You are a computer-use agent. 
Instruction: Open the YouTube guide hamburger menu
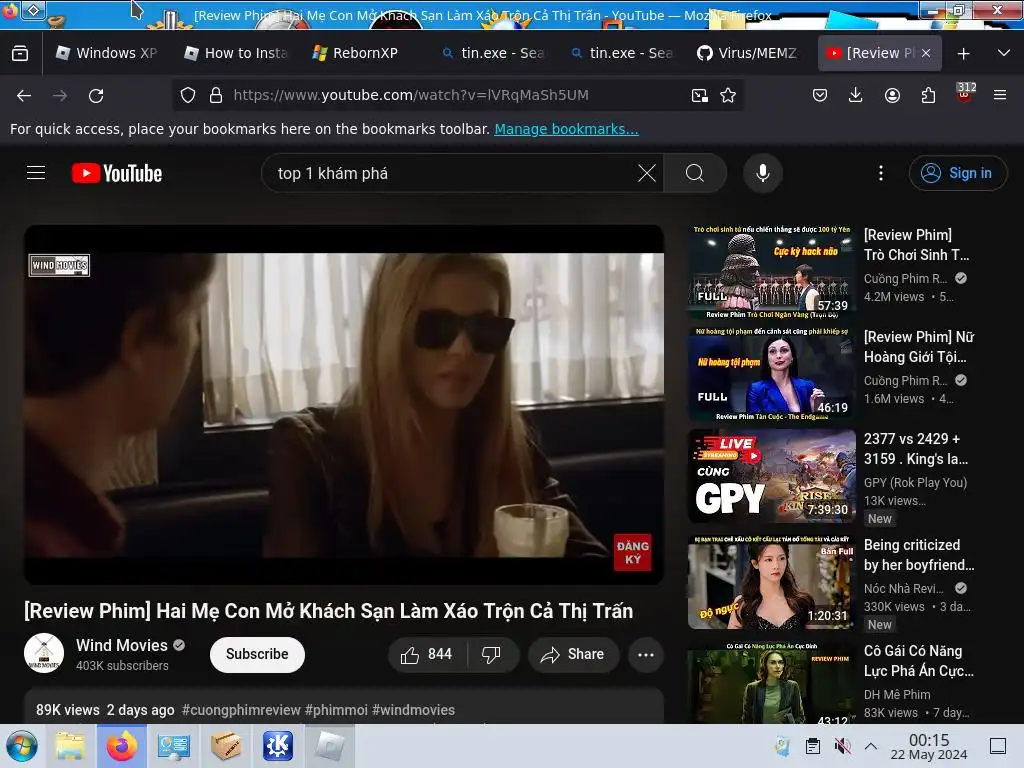(36, 173)
